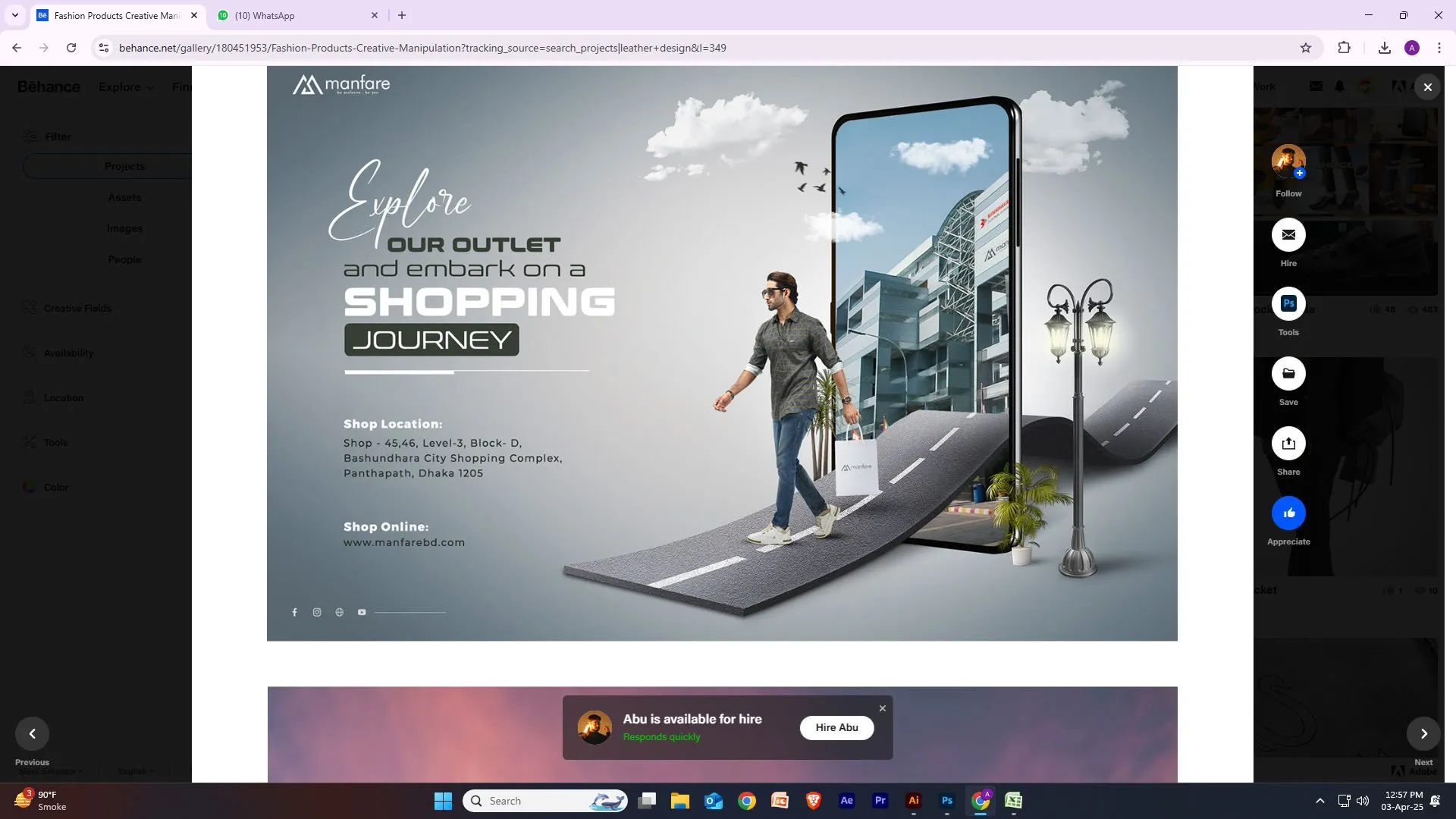Reload the page
1456x819 pixels.
[x=71, y=48]
